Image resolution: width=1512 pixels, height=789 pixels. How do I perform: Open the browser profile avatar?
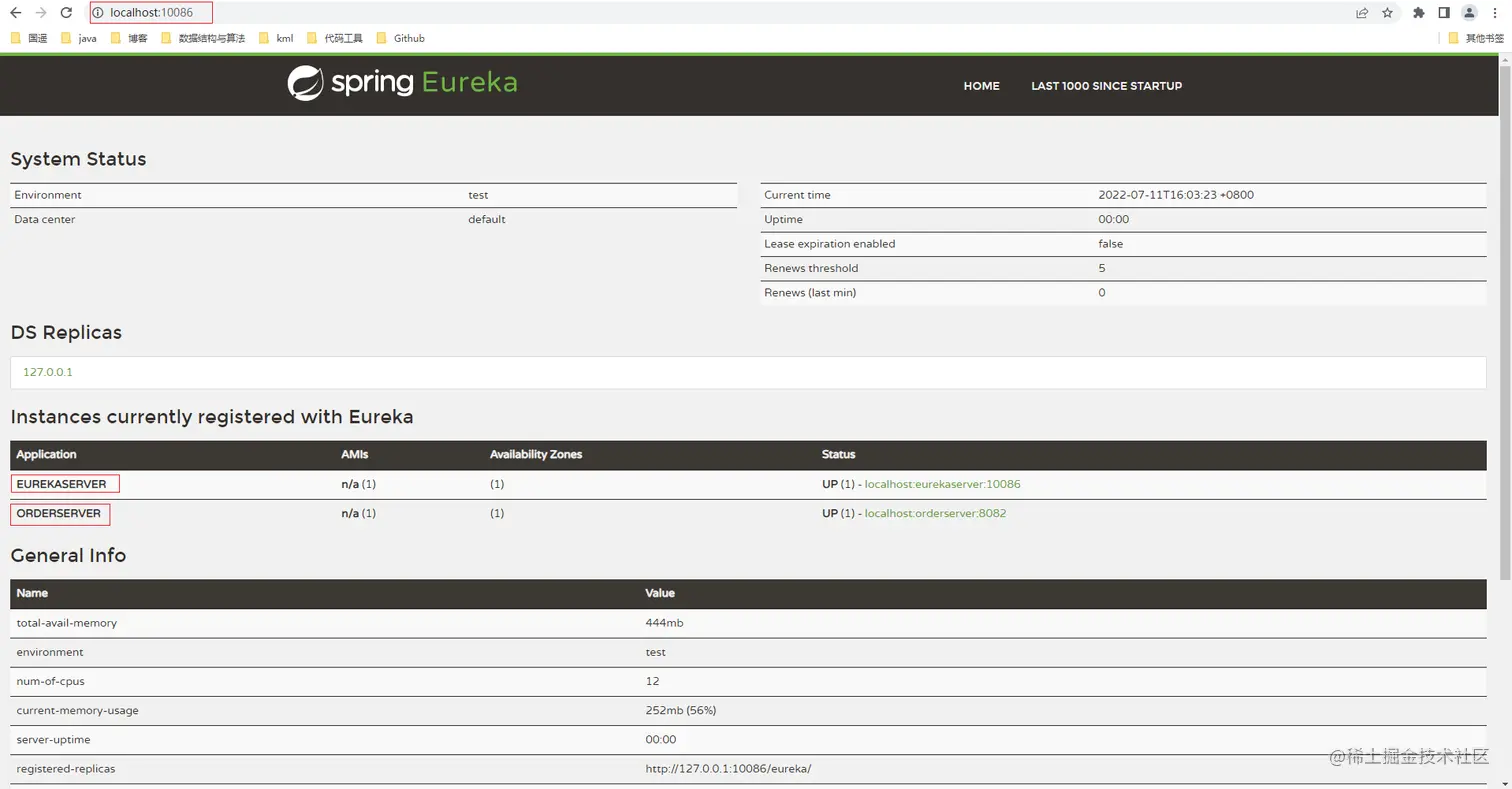click(1469, 13)
